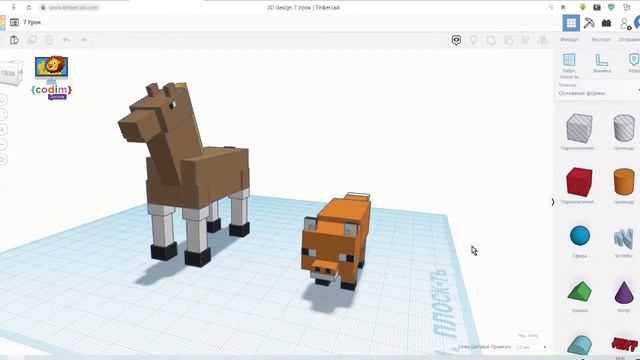Viewport: 640px width, 360px height.
Task: Click the browser bookmark icon
Action: (563, 7)
